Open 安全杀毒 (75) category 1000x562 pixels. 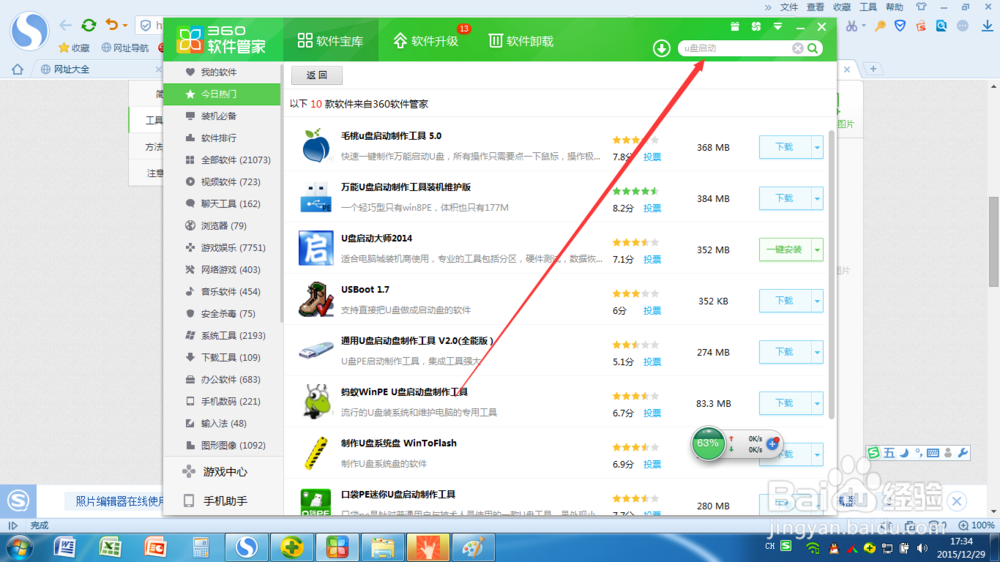[x=221, y=314]
